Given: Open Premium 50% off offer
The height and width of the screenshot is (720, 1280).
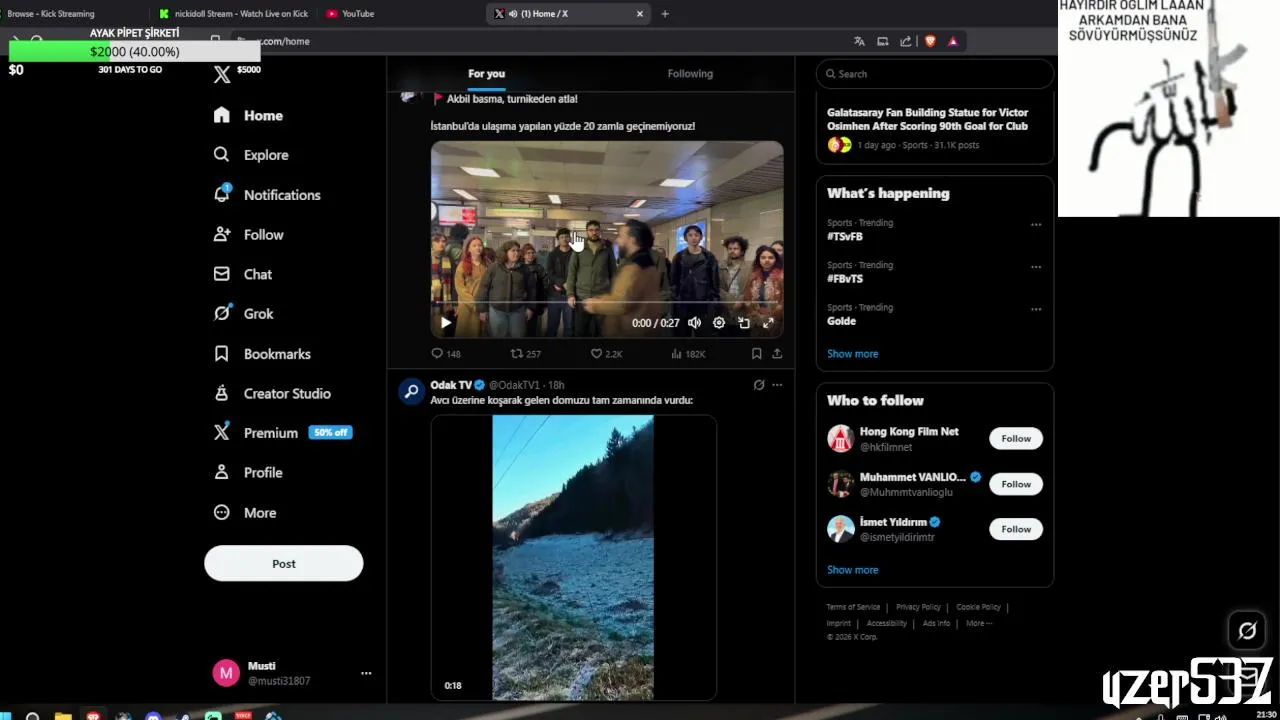Looking at the screenshot, I should click(283, 433).
